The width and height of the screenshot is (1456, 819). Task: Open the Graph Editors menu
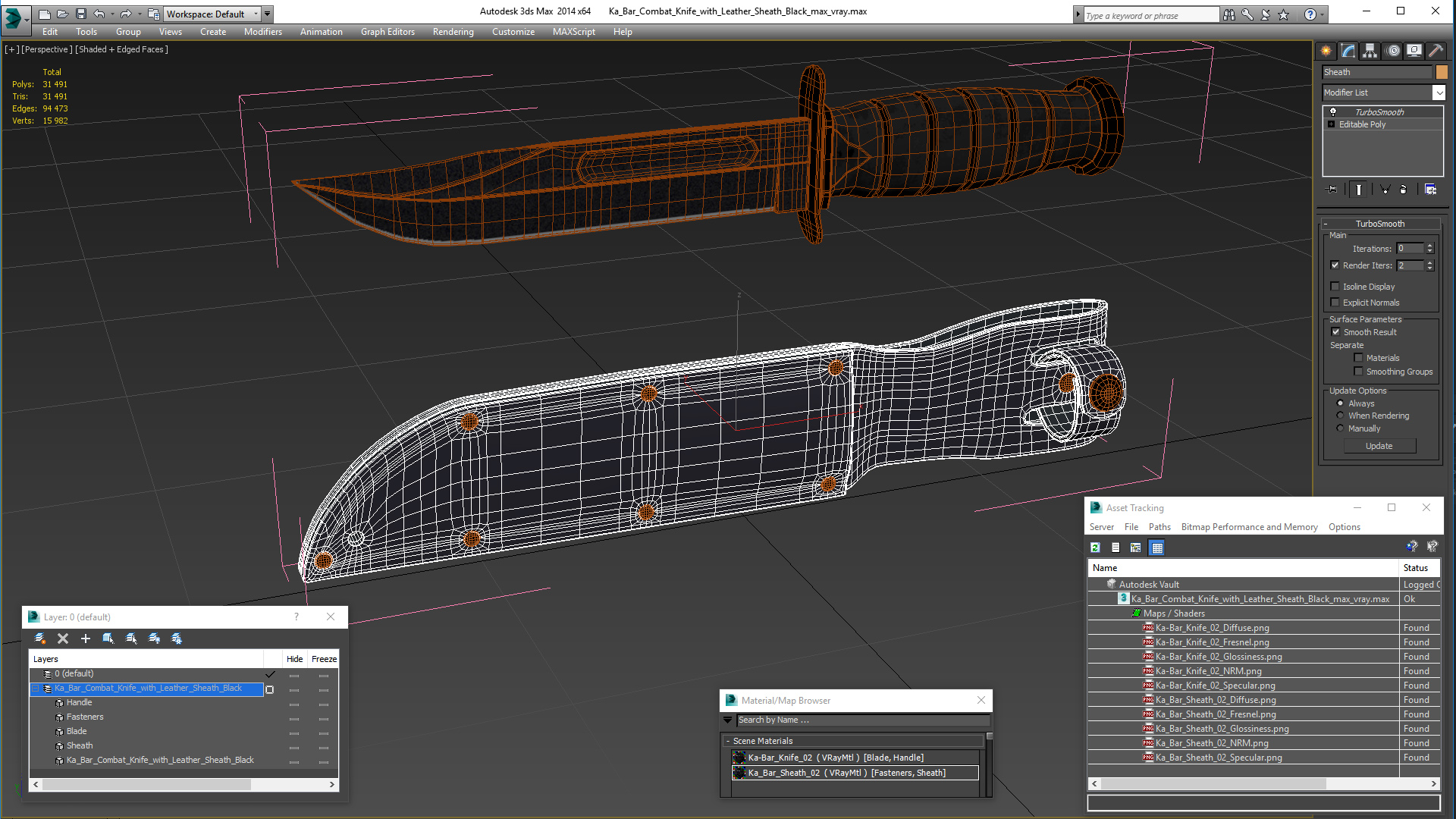(388, 32)
